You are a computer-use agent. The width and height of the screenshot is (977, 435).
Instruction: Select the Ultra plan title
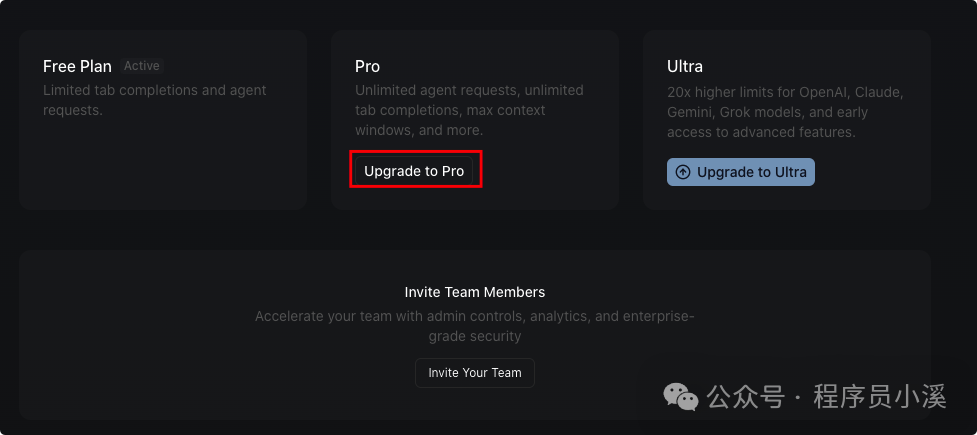[x=685, y=67]
